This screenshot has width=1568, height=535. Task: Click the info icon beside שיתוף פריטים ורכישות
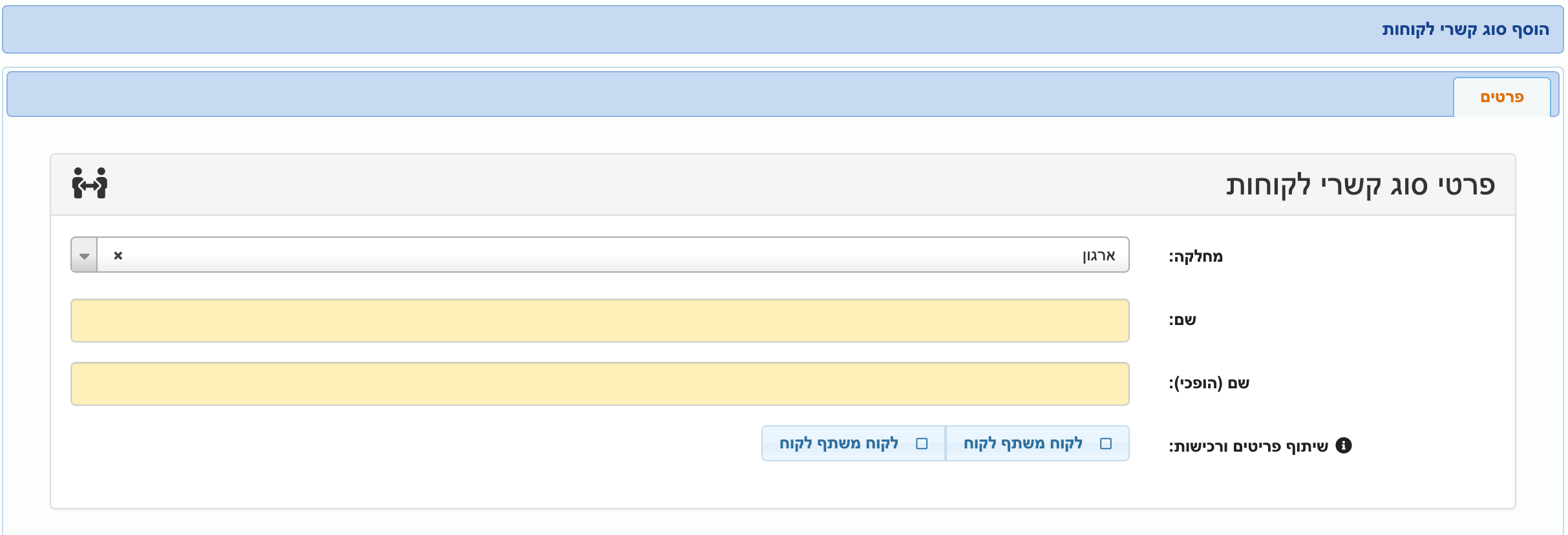click(x=1344, y=445)
